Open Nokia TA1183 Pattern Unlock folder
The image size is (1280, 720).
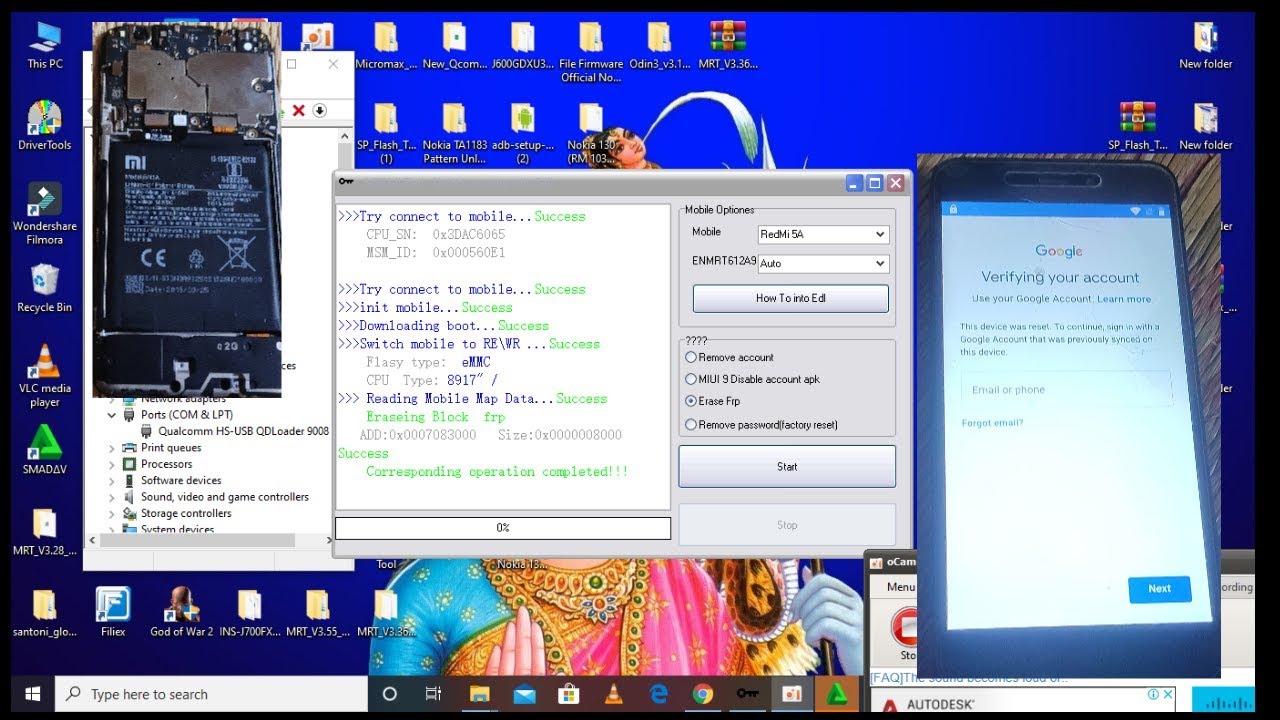coord(454,133)
